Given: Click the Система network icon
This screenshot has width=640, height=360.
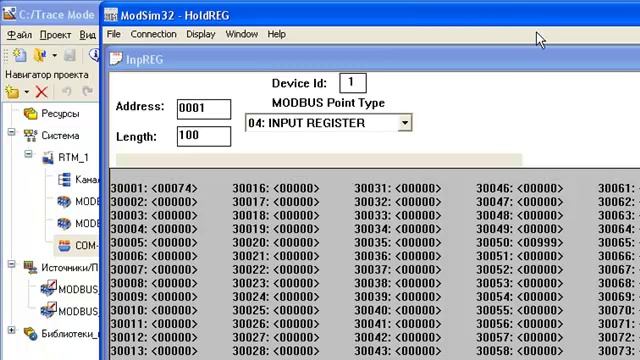Looking at the screenshot, I should pyautogui.click(x=31, y=136).
